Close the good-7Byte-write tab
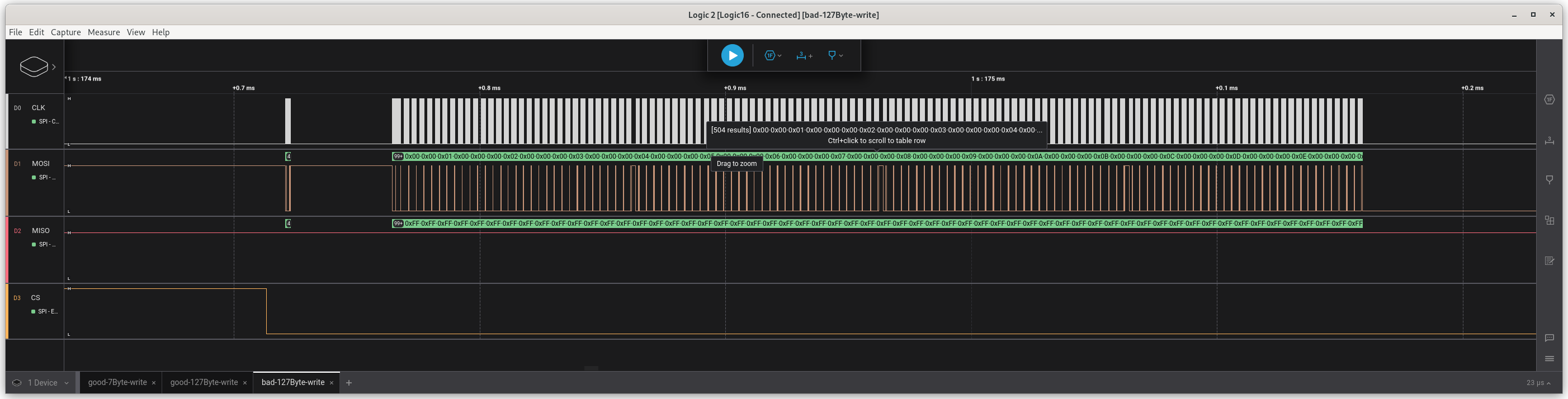Screen dimensions: 1568x399 [154, 383]
